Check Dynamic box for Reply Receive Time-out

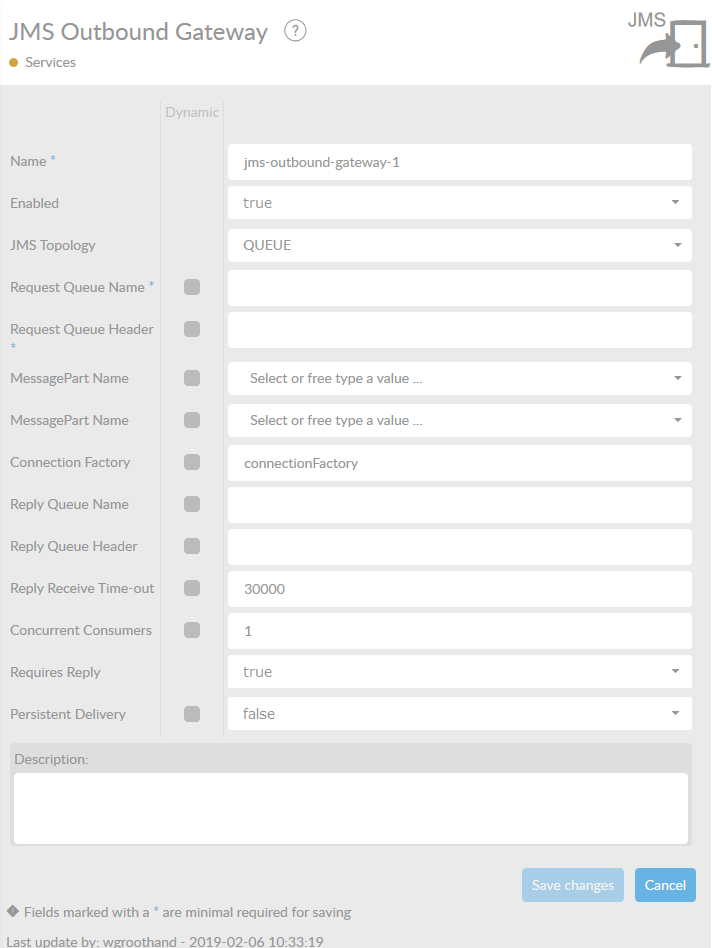[x=192, y=588]
